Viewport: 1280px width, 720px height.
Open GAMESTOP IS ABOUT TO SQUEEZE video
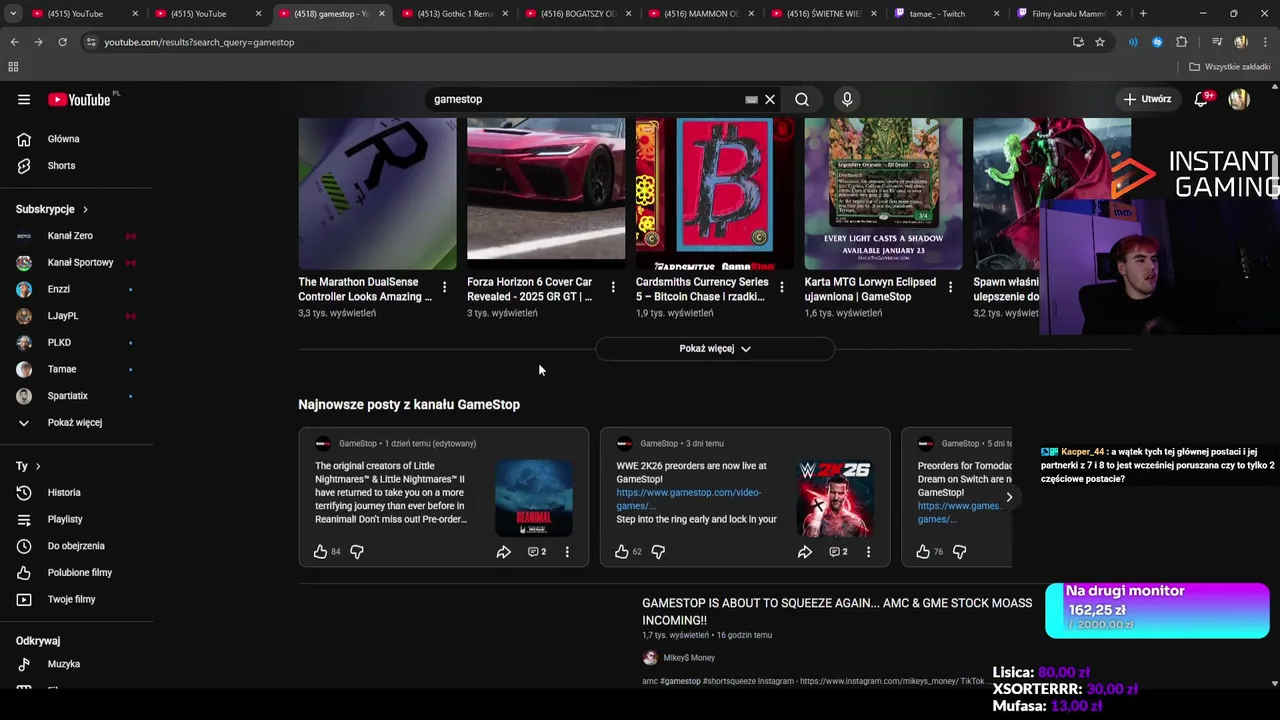click(x=837, y=612)
